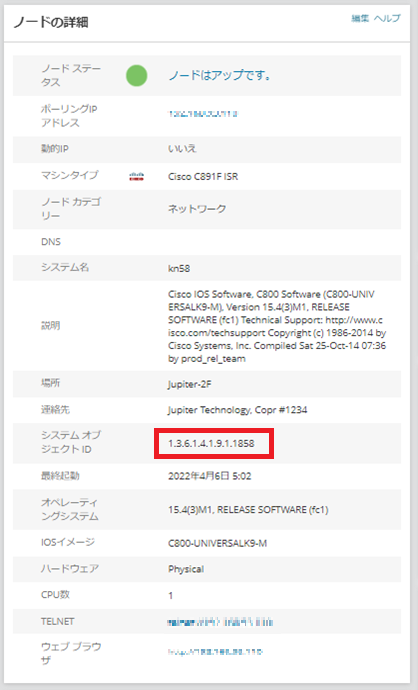The image size is (418, 690).
Task: Click the green node status icon
Action: tap(136, 76)
